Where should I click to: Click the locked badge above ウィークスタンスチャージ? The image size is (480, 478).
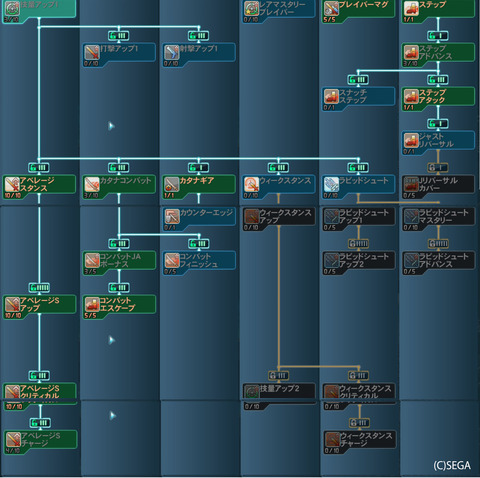coord(359,423)
